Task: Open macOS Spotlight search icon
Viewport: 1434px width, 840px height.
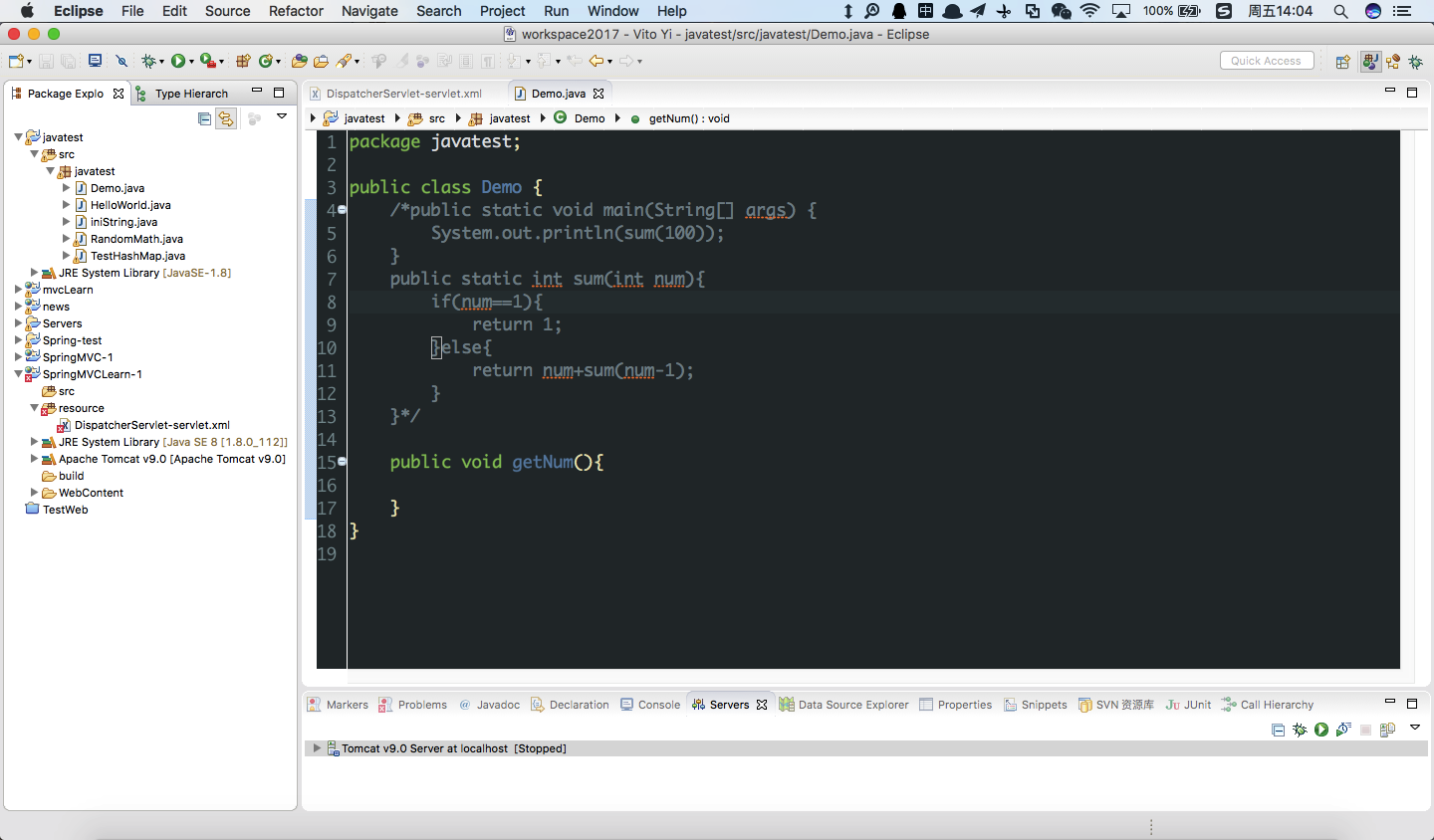Action: 1340,11
